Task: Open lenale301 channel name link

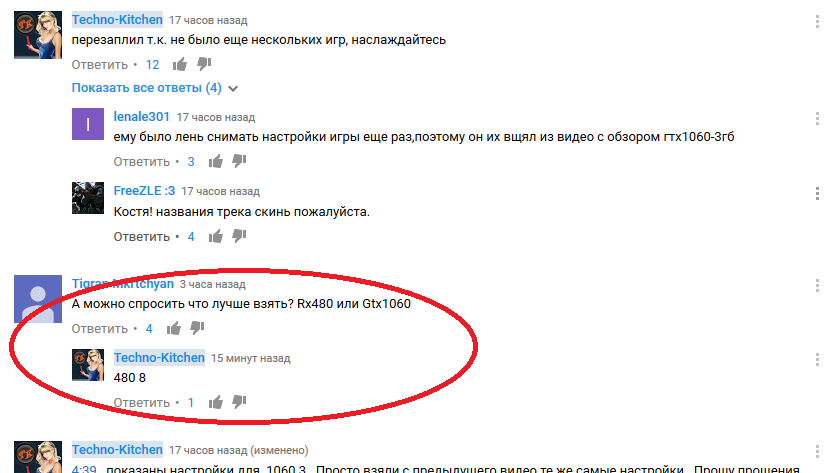Action: tap(141, 117)
